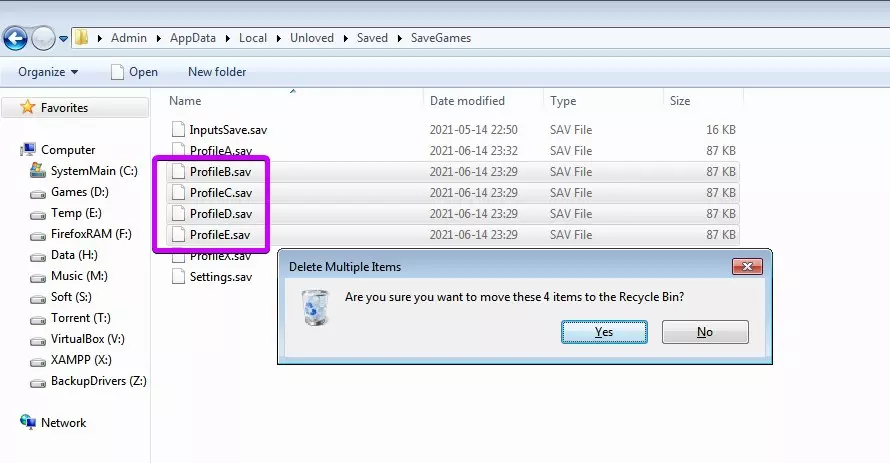Click the Data (H:) drive icon
This screenshot has width=890, height=463.
tap(37, 257)
